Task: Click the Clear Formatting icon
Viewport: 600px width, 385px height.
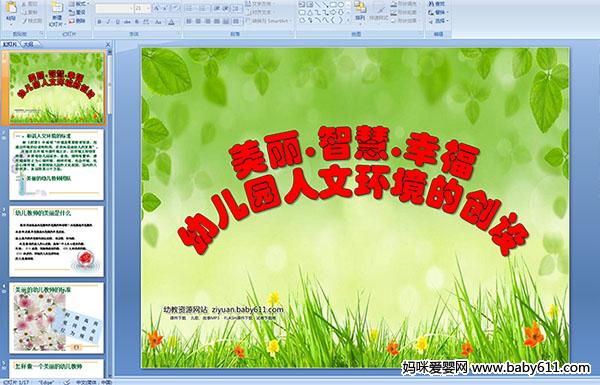Action: [x=176, y=8]
